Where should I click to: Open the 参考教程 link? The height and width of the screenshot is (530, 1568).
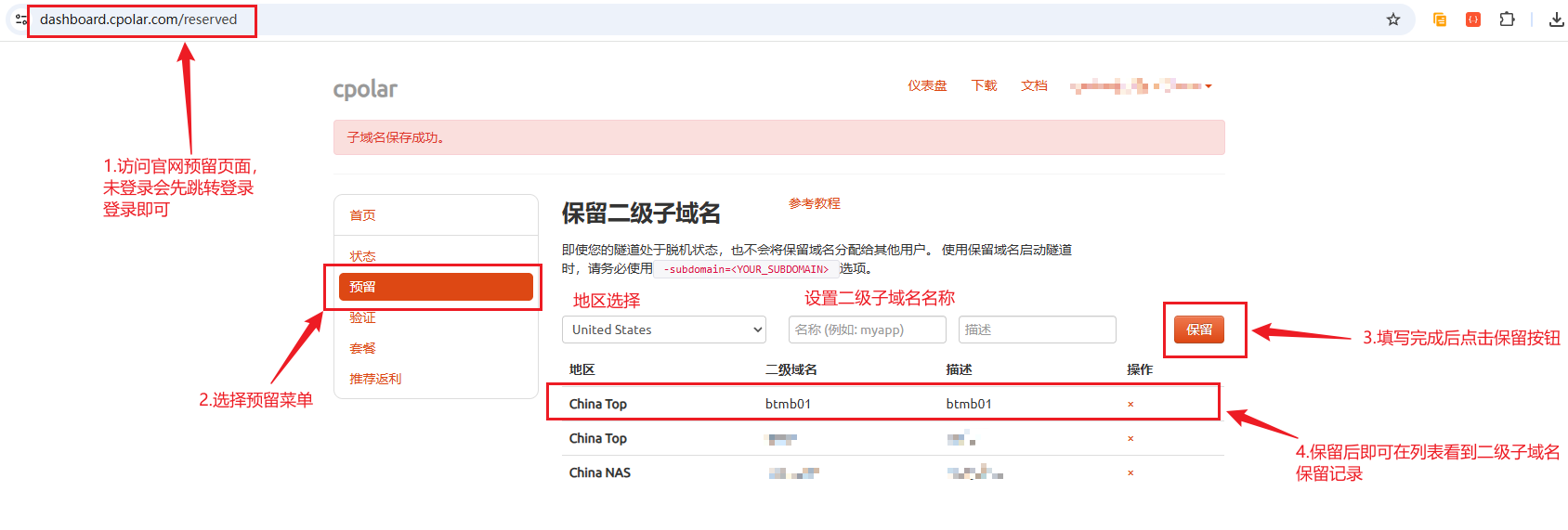[814, 203]
